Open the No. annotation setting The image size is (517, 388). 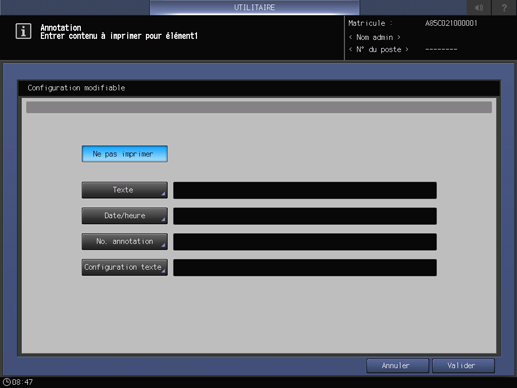[125, 241]
